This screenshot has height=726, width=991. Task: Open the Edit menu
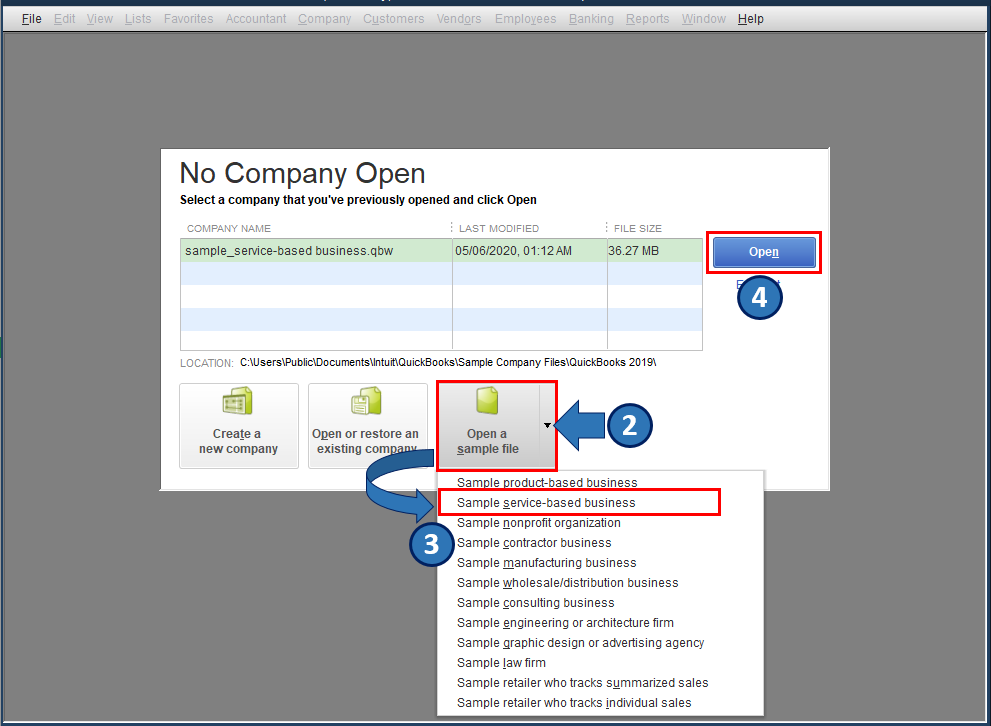pyautogui.click(x=64, y=19)
